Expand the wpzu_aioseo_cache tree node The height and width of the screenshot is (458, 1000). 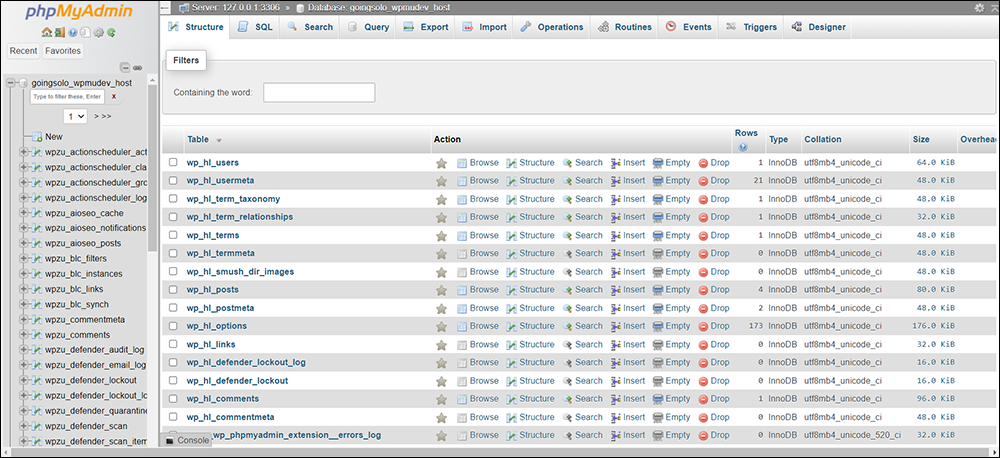pos(24,213)
